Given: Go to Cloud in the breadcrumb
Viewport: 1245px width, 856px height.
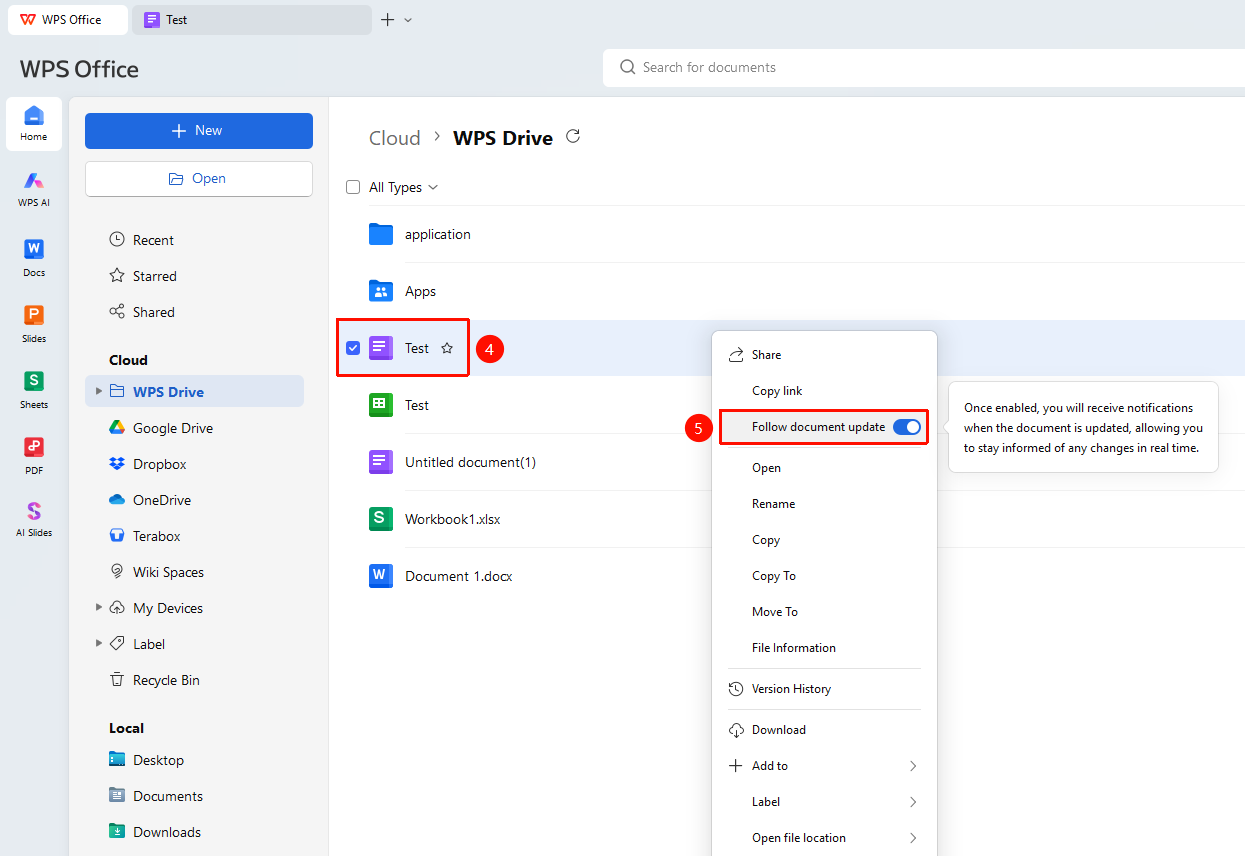Looking at the screenshot, I should (x=395, y=138).
